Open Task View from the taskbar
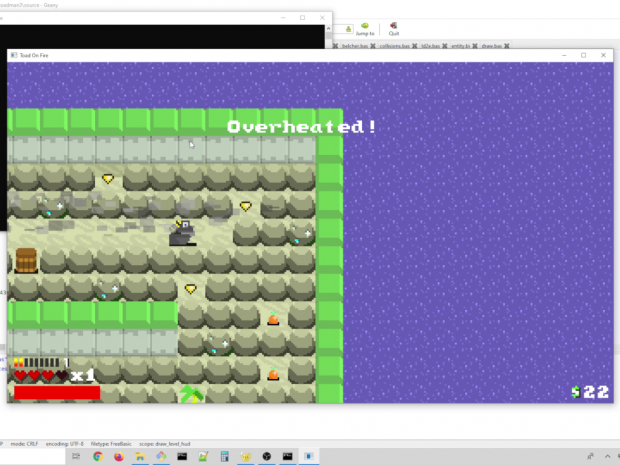Image resolution: width=620 pixels, height=465 pixels. point(76,456)
